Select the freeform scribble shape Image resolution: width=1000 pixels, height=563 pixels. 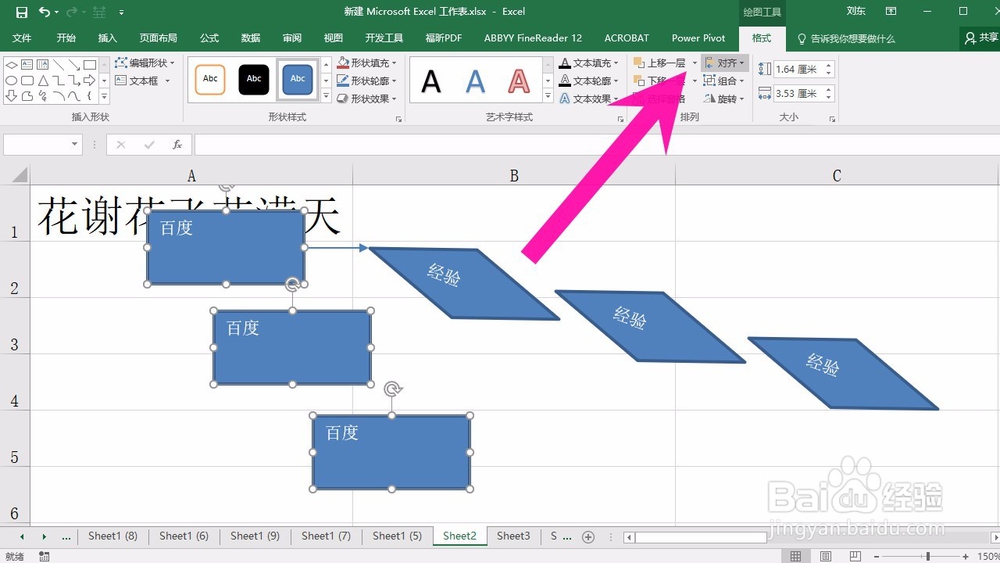pyautogui.click(x=43, y=96)
